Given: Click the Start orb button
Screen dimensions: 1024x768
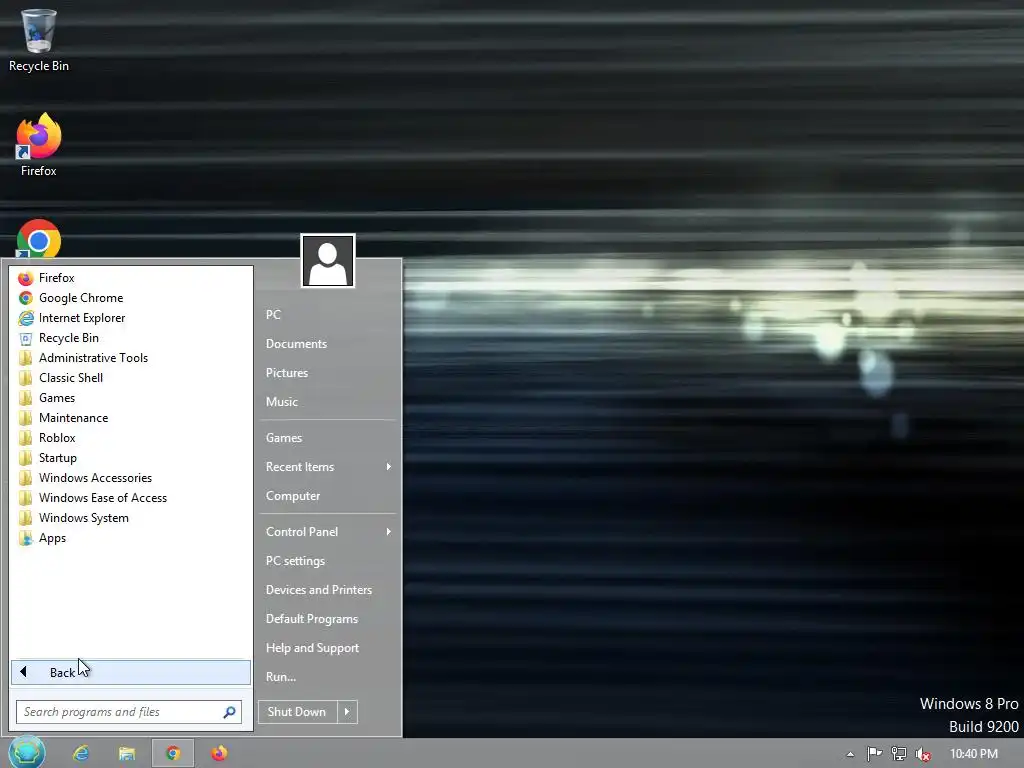Looking at the screenshot, I should pos(27,752).
